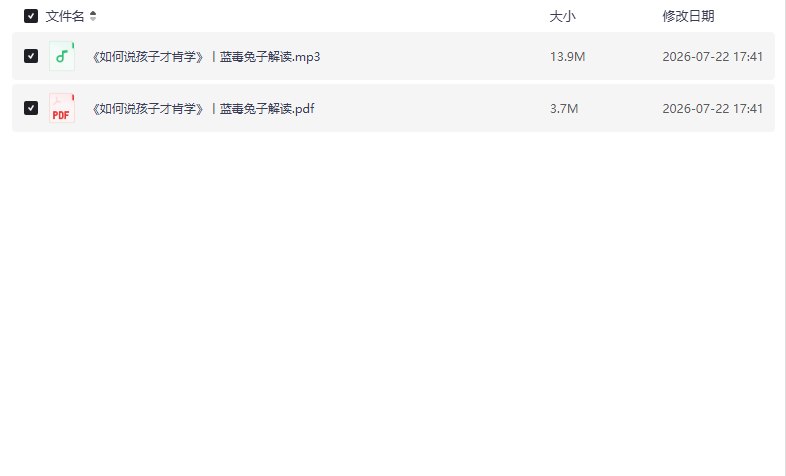Open 《如何说孩子才肯学》丨蓝毒兔子解读.pdf filename
This screenshot has width=786, height=476.
coord(202,109)
